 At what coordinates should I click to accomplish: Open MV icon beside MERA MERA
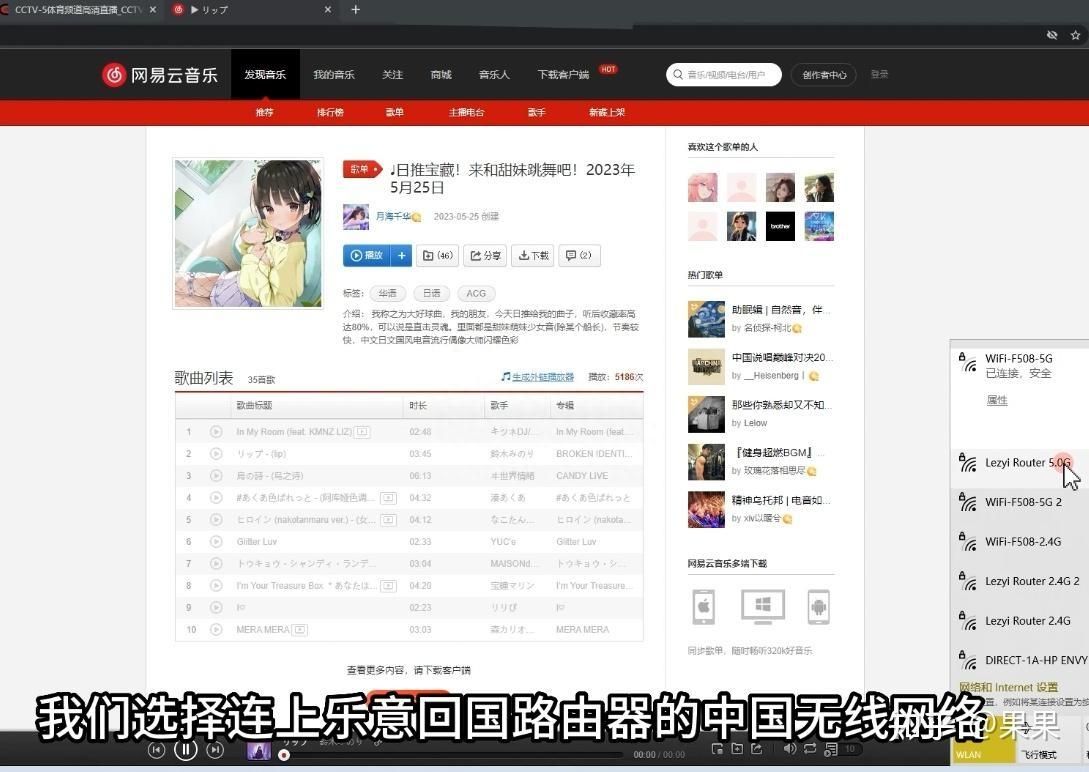300,630
